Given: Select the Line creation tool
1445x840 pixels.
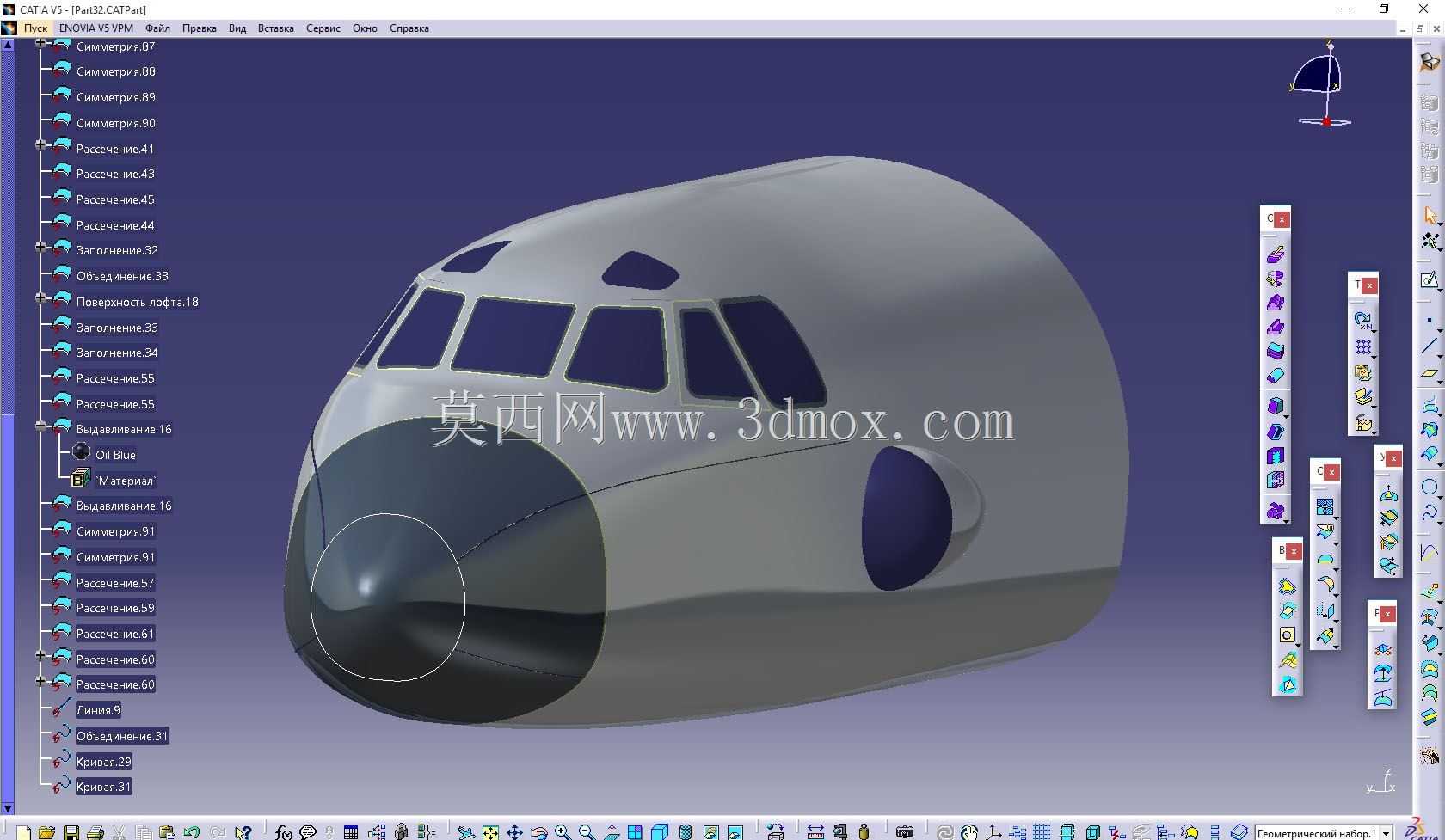Looking at the screenshot, I should point(1429,346).
